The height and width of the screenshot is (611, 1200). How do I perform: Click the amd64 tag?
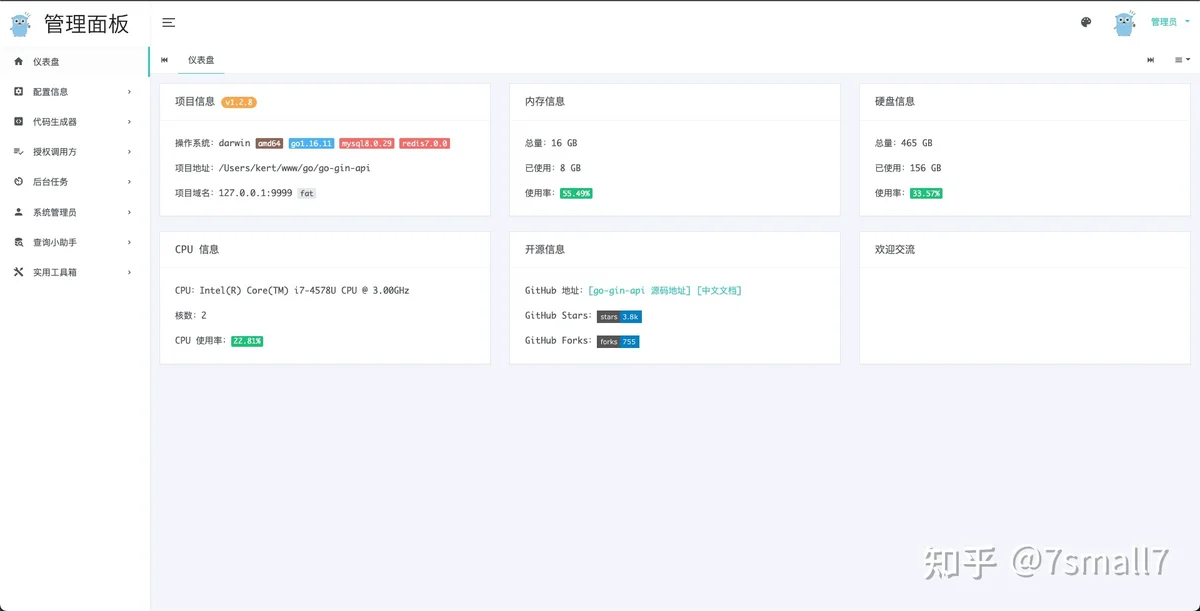(270, 143)
